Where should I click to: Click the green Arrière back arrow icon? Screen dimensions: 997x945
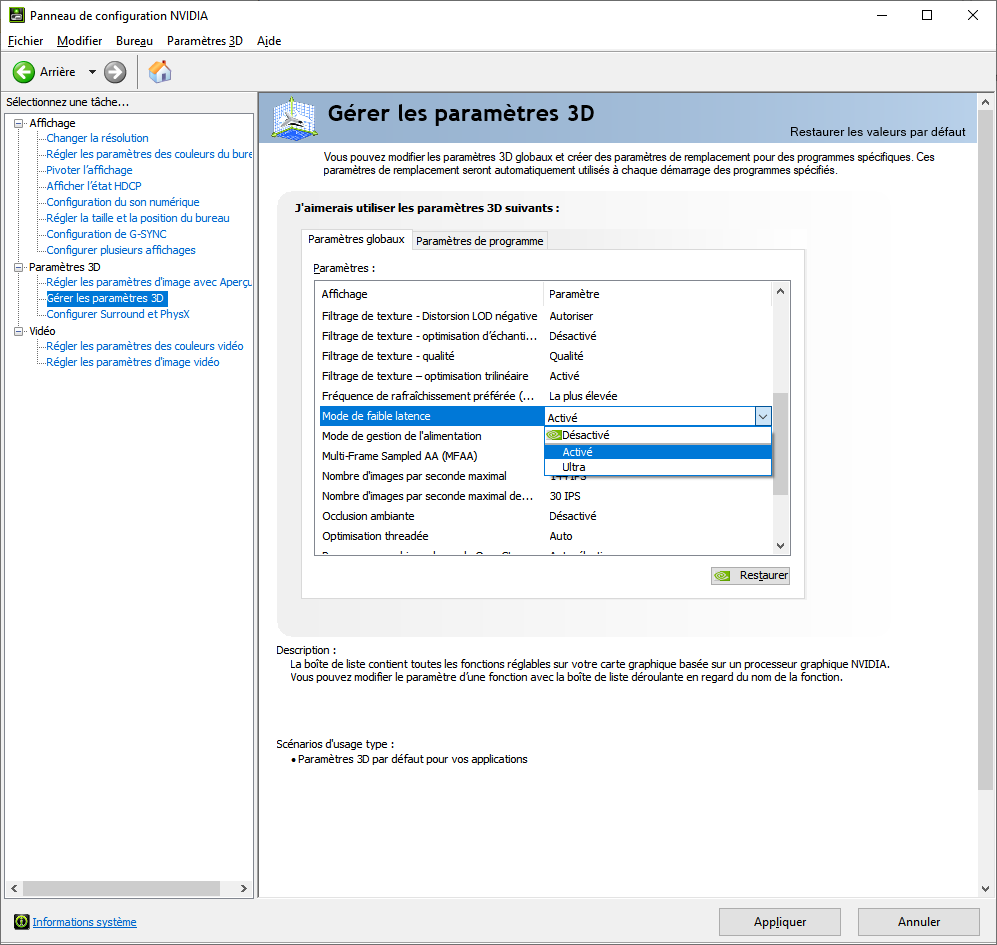pyautogui.click(x=24, y=72)
